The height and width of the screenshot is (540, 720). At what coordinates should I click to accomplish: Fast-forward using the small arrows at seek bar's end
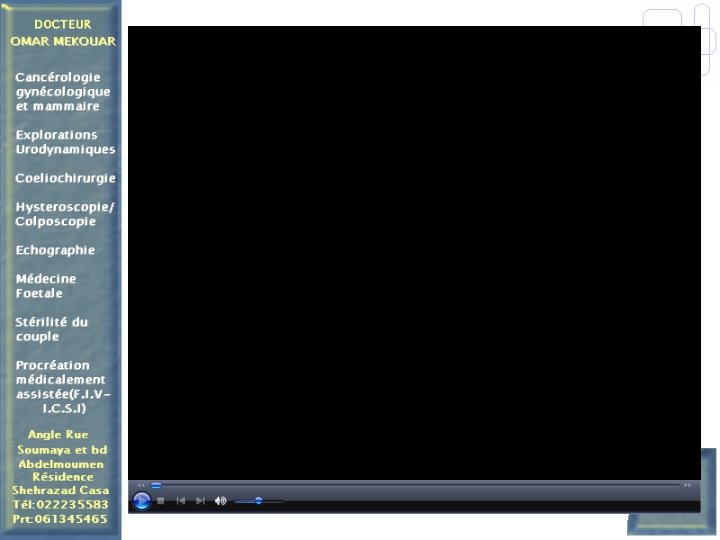(x=687, y=485)
